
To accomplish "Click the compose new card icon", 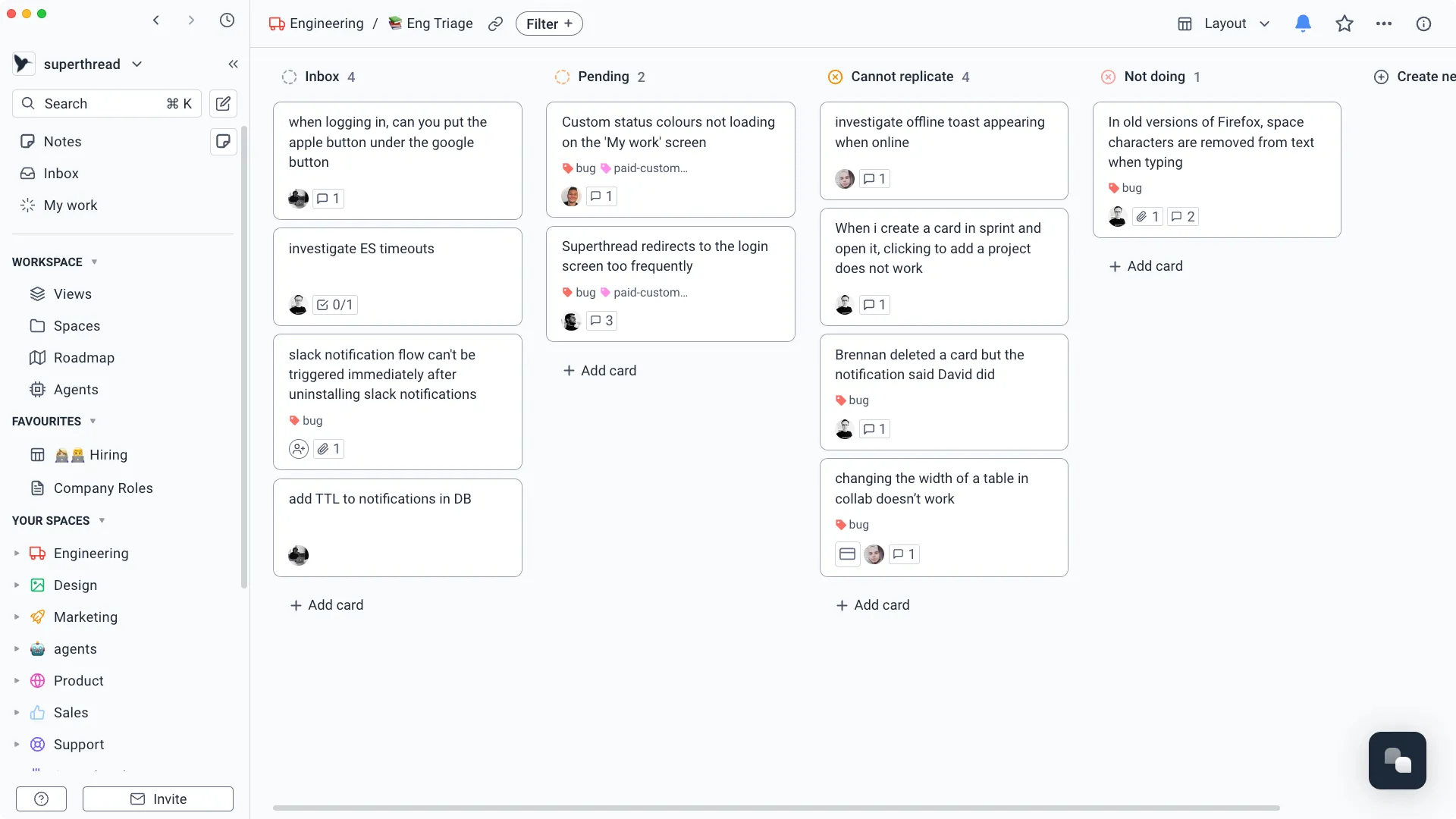I will coord(223,104).
